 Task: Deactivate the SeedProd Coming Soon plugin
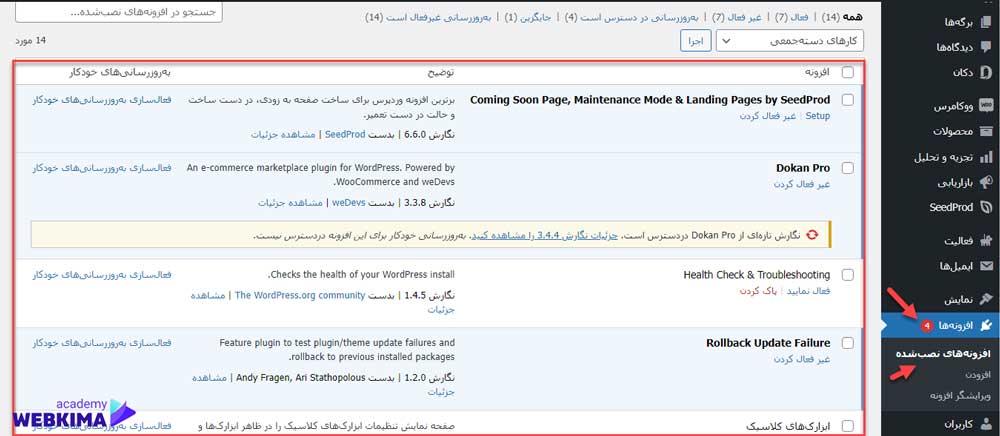tap(768, 116)
